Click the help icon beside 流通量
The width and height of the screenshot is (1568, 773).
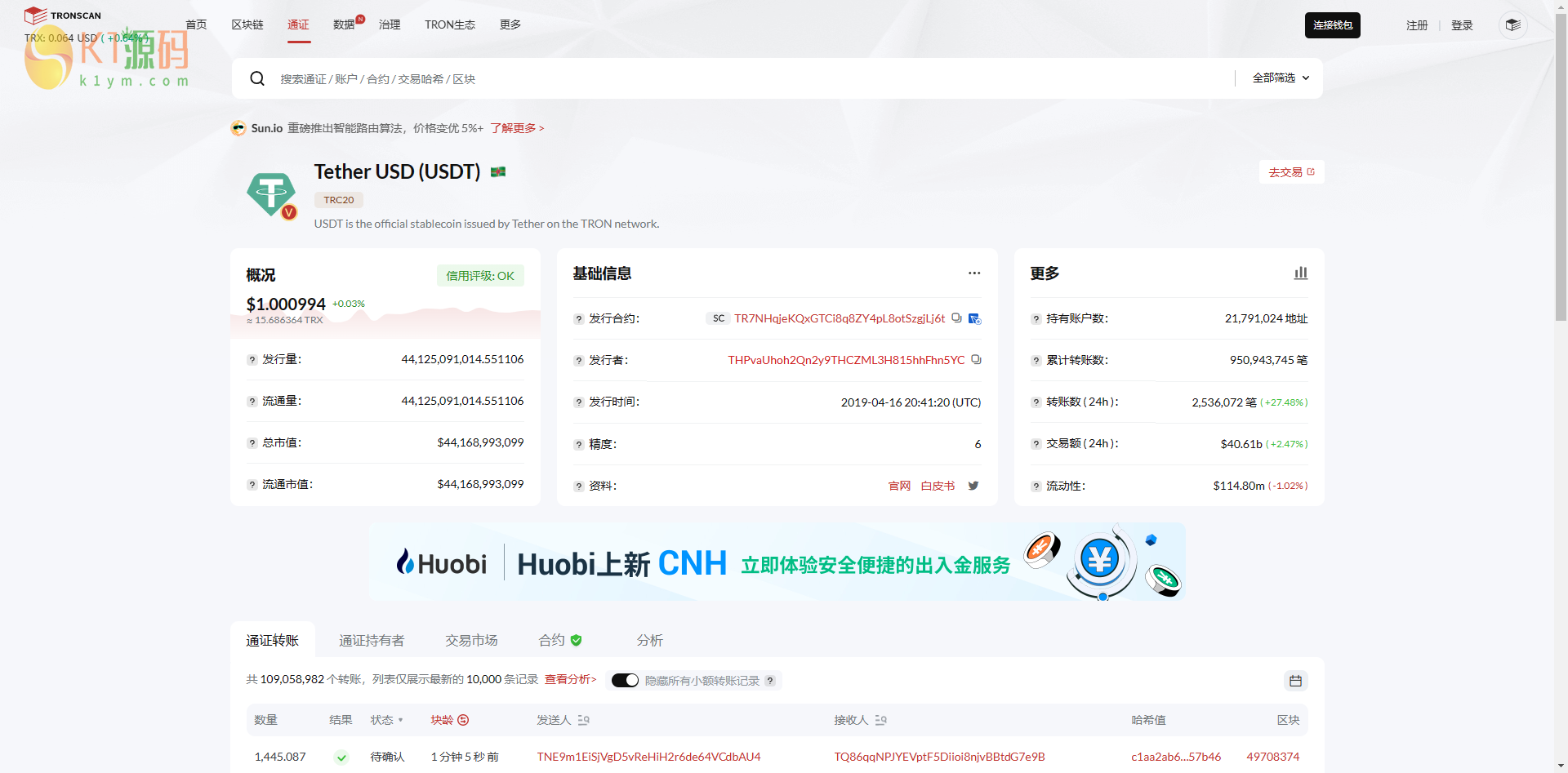coord(252,402)
